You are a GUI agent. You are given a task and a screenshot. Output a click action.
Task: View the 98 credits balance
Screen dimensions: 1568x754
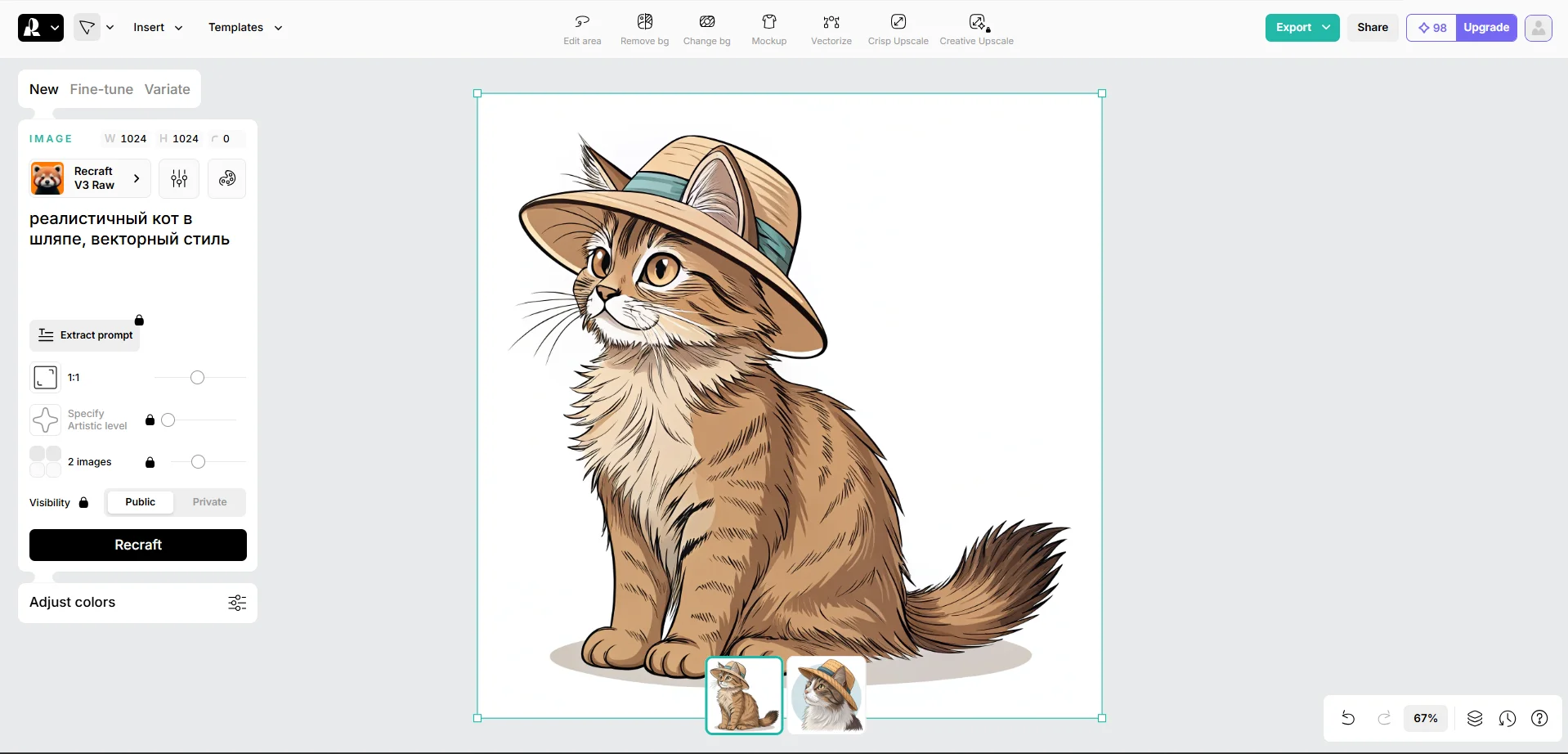pyautogui.click(x=1431, y=28)
